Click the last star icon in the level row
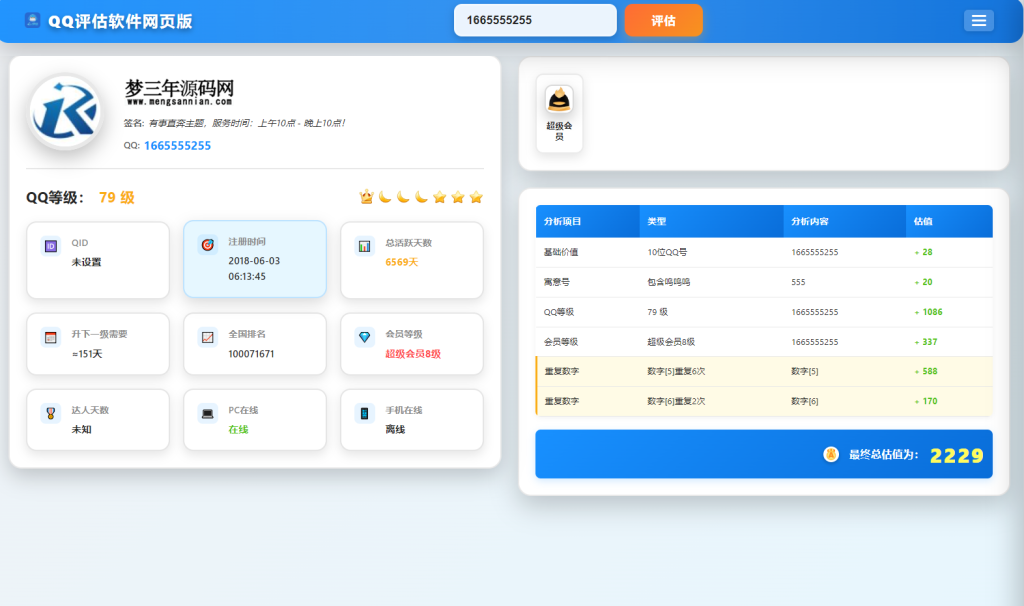The width and height of the screenshot is (1024, 606). (476, 197)
